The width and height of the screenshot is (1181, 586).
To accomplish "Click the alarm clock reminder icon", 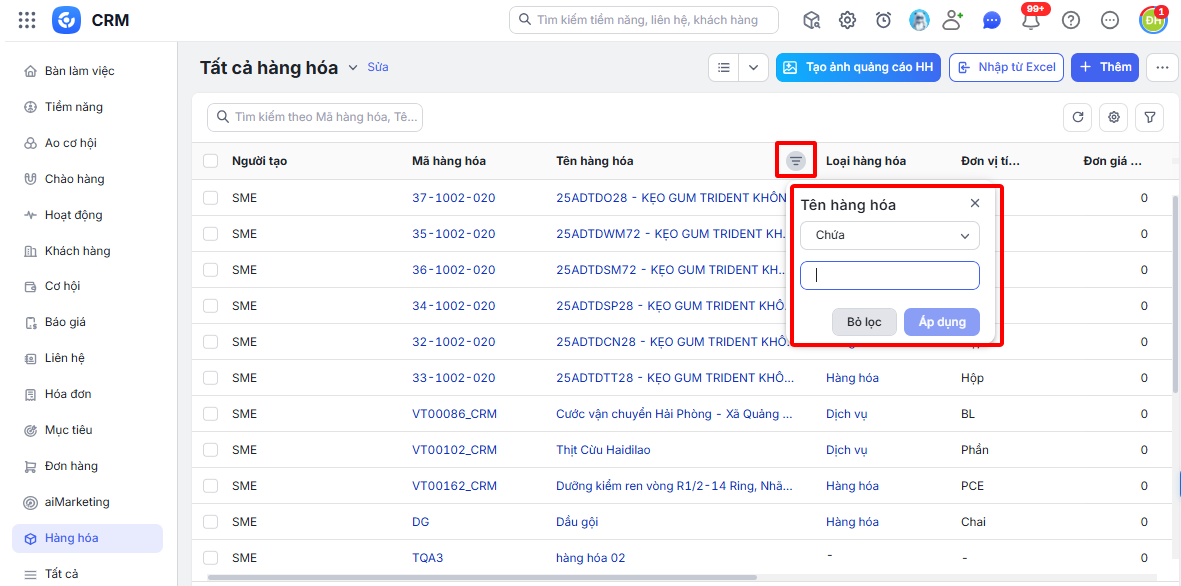I will (x=883, y=20).
